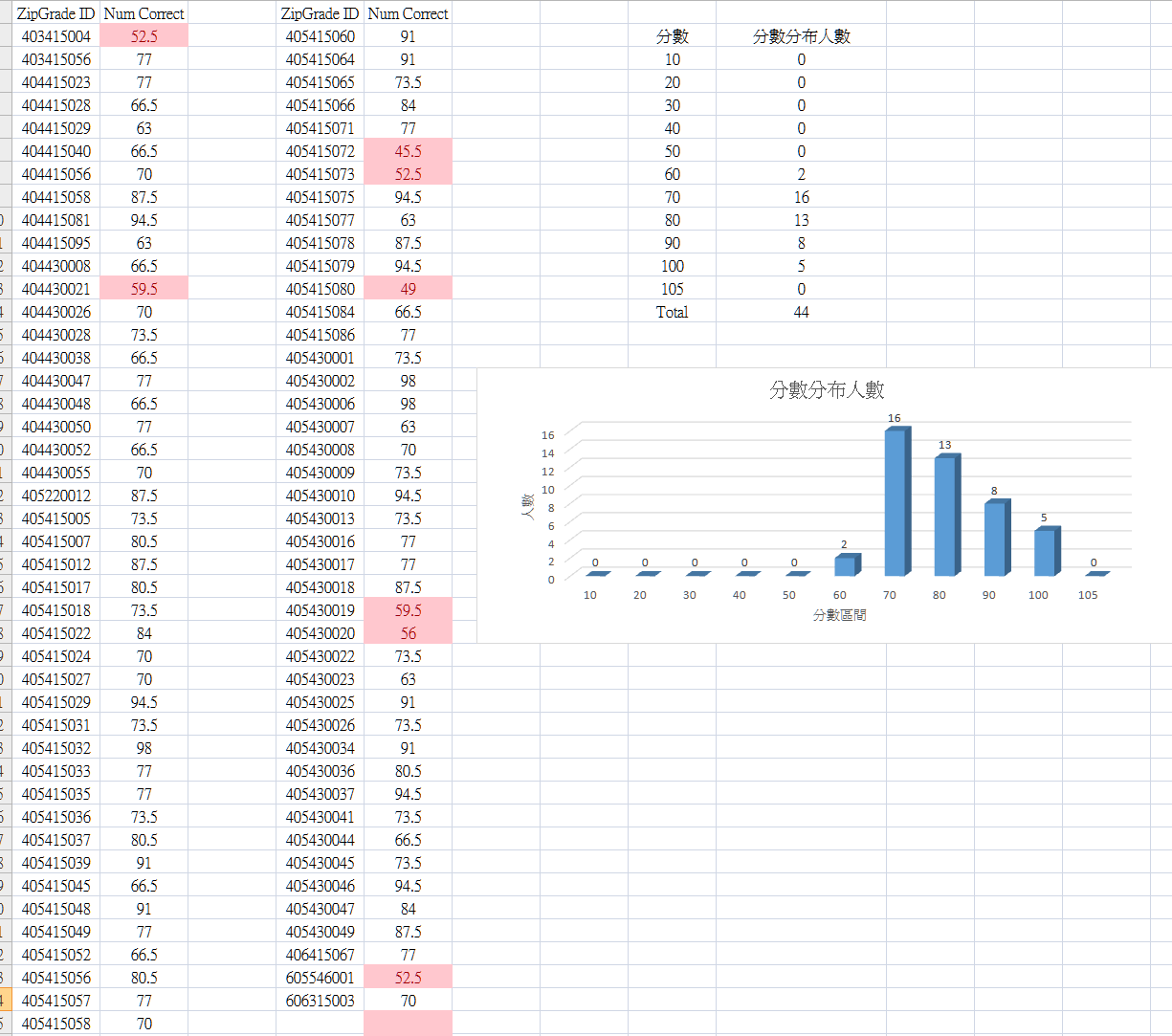Click the 分數 header cell in table
The image size is (1172, 1036).
[672, 36]
